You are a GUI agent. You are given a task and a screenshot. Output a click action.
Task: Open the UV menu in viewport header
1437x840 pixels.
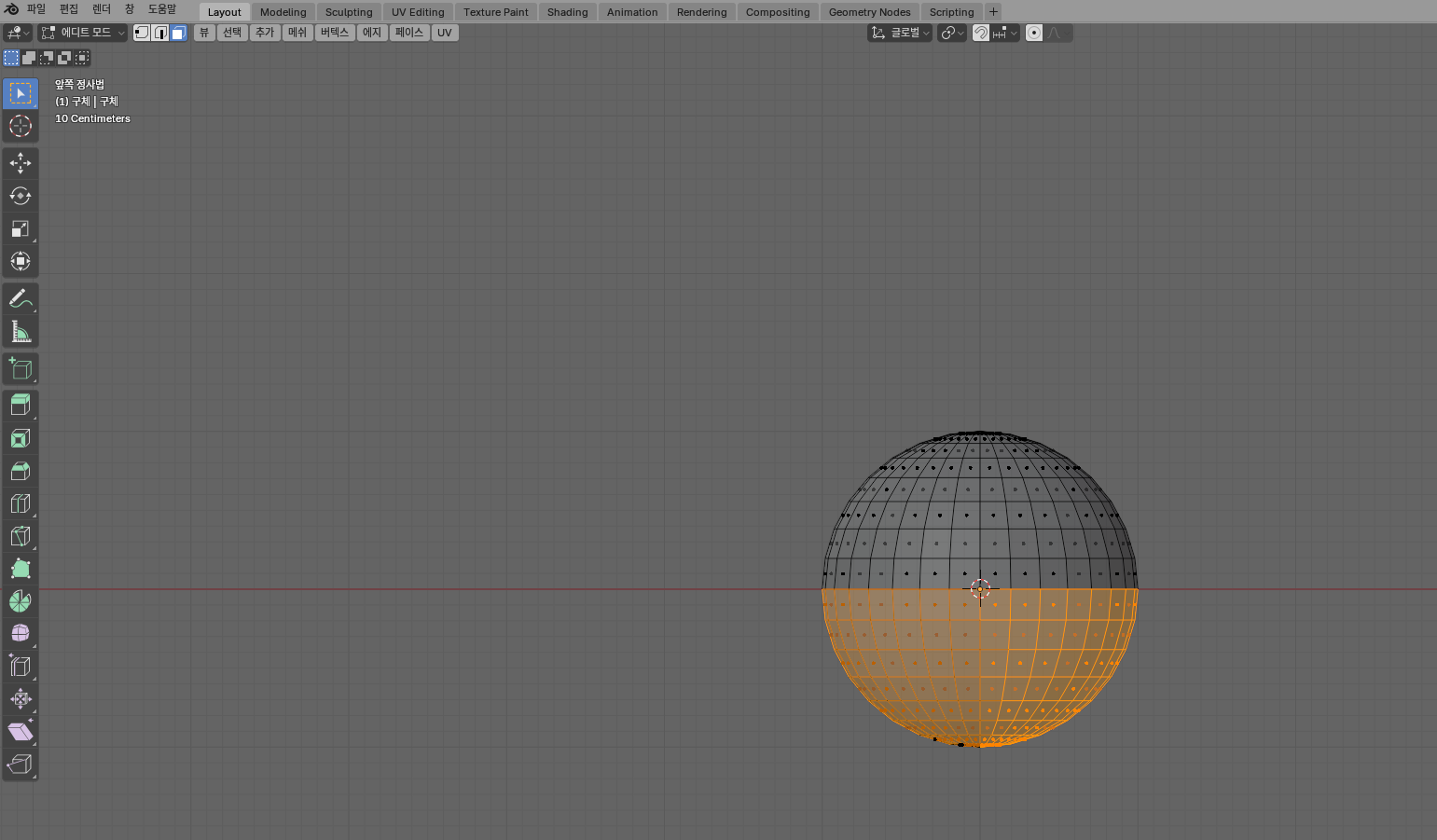point(445,33)
